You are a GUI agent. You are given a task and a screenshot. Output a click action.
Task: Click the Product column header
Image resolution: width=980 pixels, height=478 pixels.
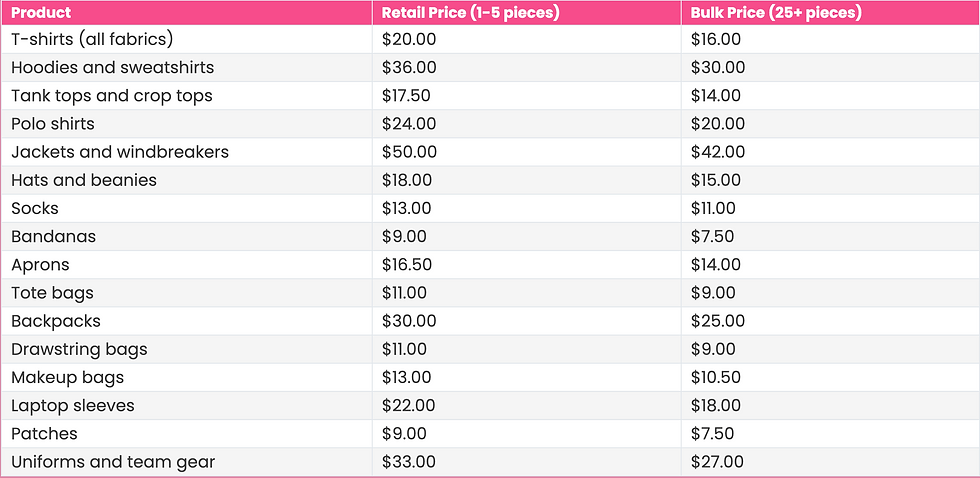point(41,13)
